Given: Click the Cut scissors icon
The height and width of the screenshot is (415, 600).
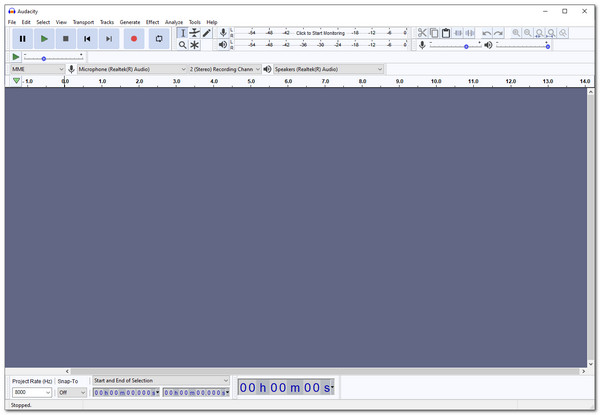Looking at the screenshot, I should point(422,33).
